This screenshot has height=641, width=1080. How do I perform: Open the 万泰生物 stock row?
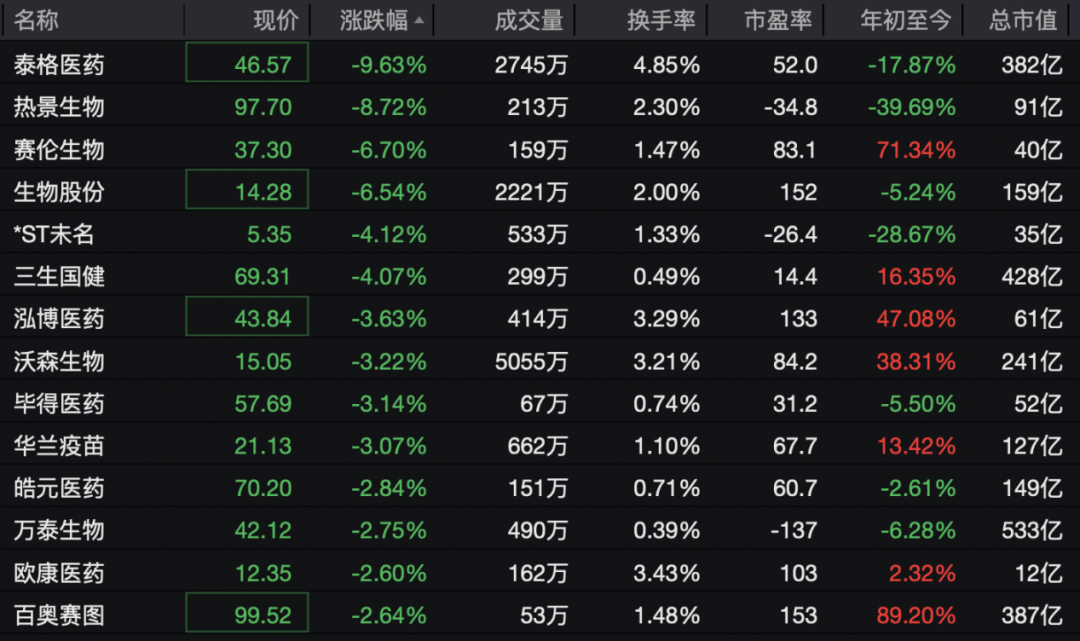[x=540, y=530]
